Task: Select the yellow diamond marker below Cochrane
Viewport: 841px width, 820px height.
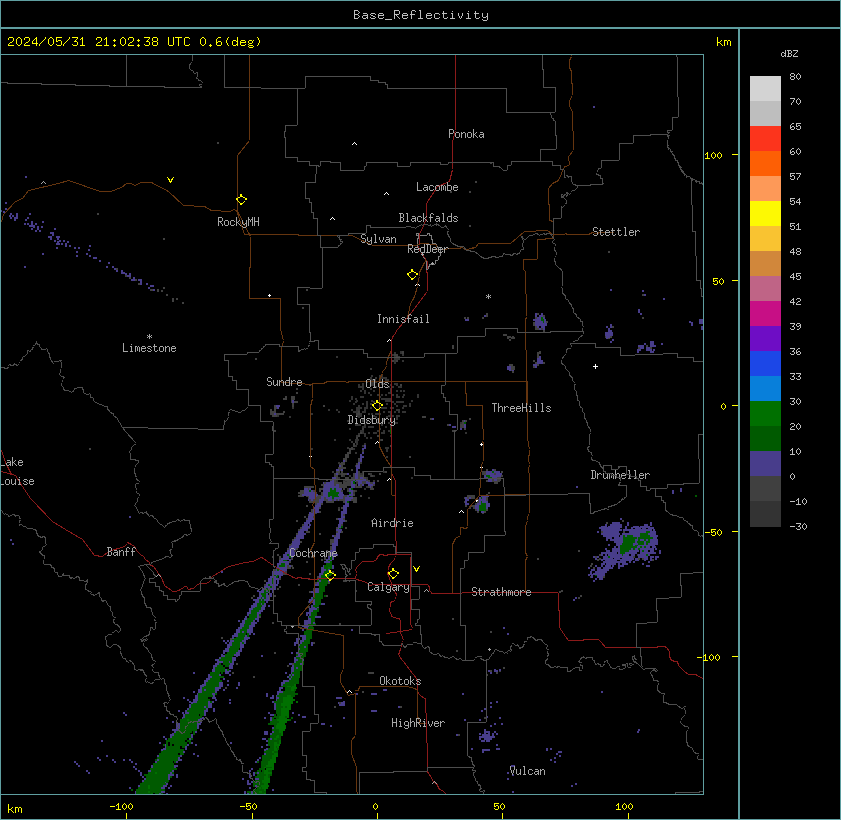Action: coord(330,575)
